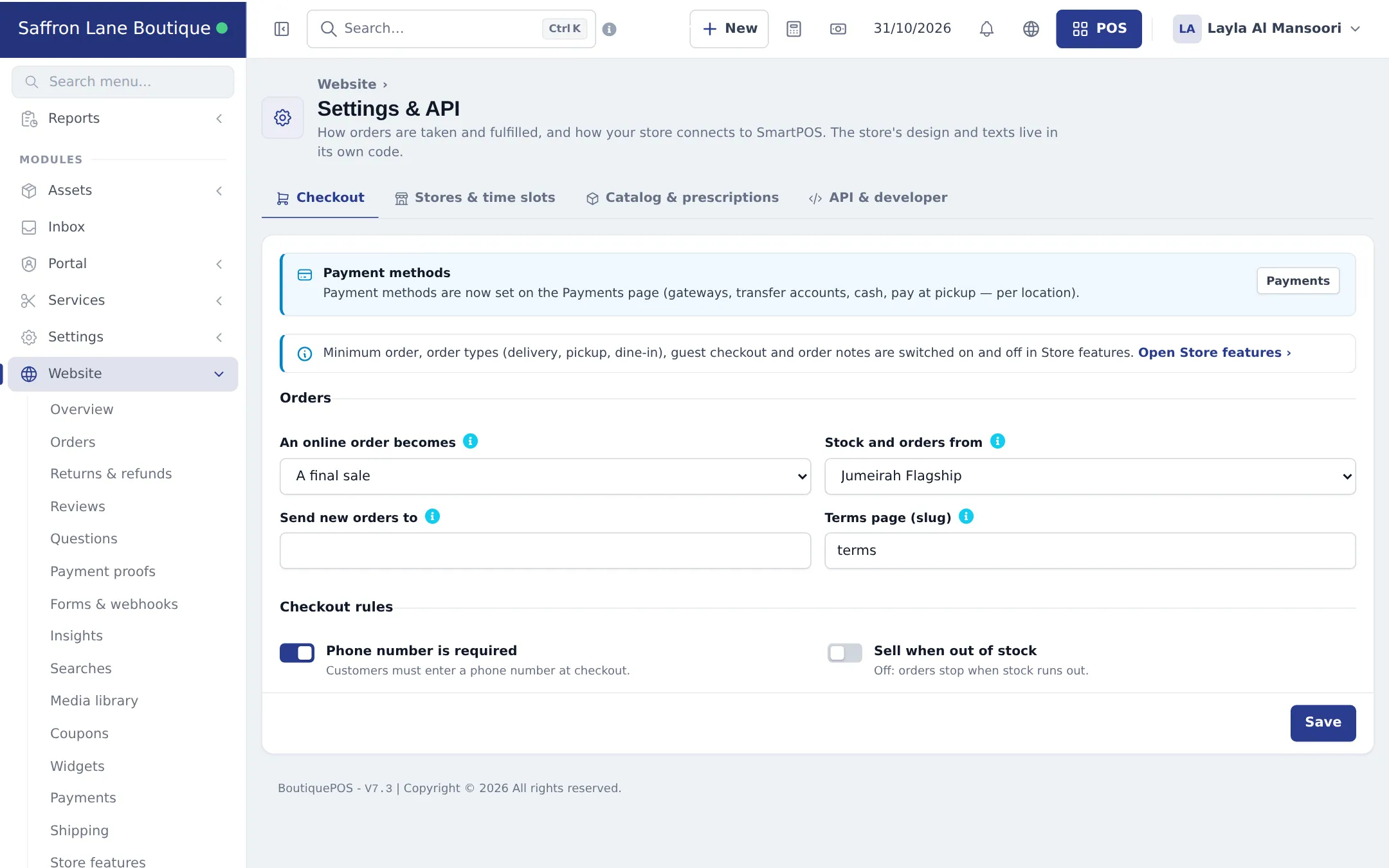Click the Inbox tray icon in sidebar
This screenshot has width=1389, height=868.
(29, 228)
